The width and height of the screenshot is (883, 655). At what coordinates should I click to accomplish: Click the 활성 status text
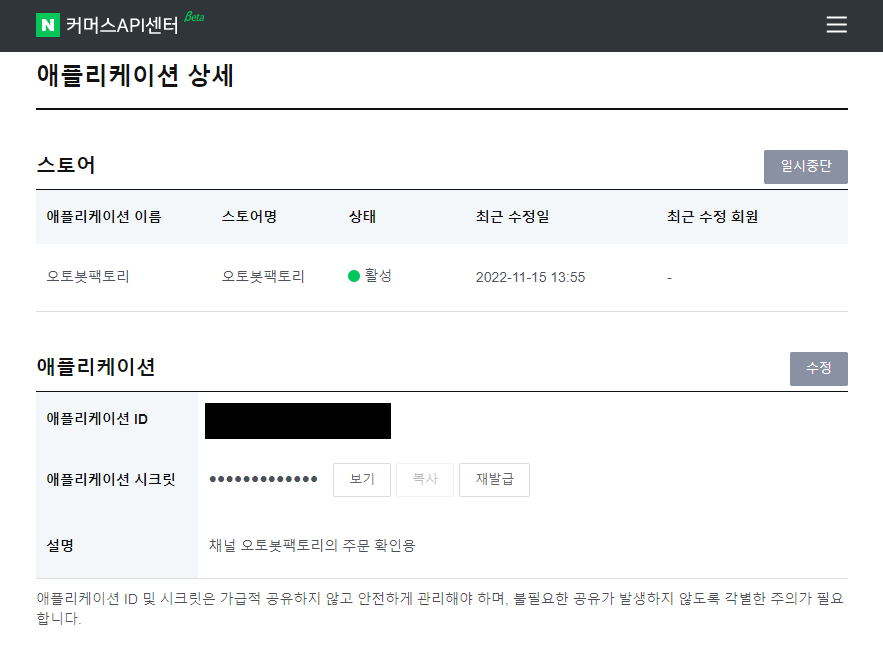378,276
